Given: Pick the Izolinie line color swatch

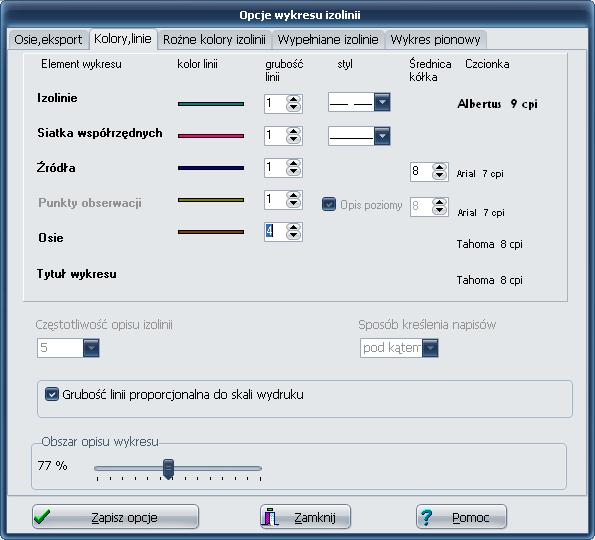Looking at the screenshot, I should coord(211,104).
